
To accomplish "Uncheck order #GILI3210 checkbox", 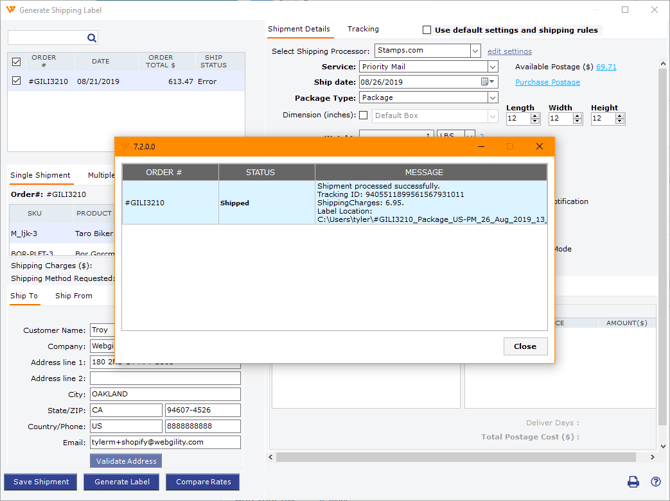I will 16,81.
